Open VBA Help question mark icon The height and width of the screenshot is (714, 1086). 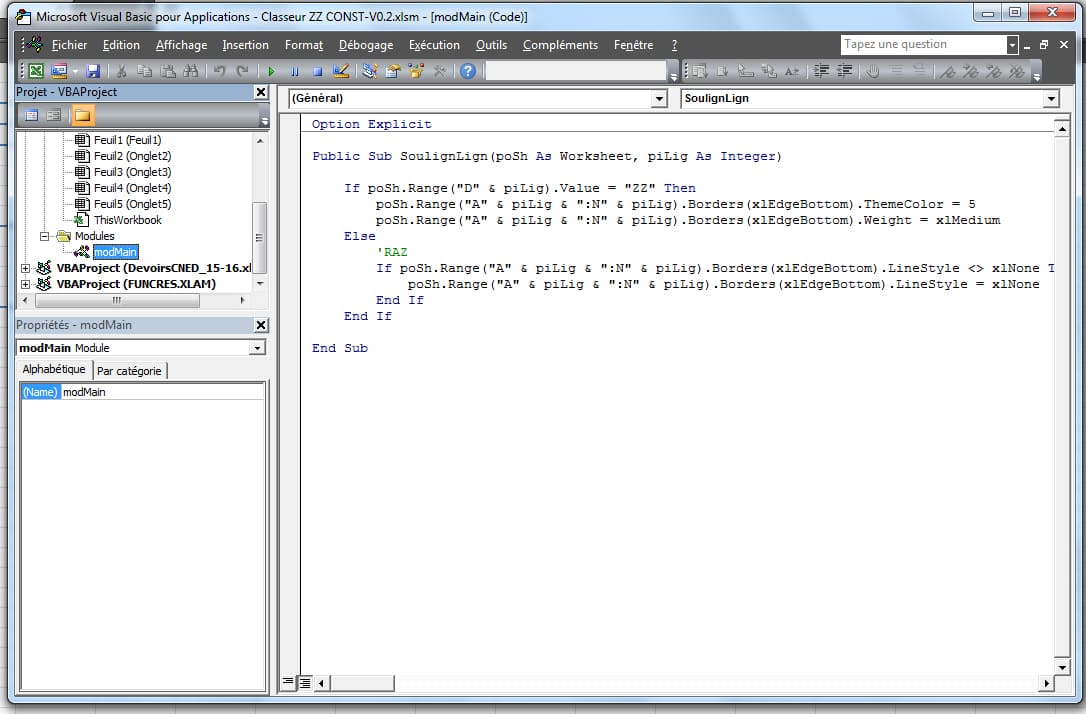point(467,71)
